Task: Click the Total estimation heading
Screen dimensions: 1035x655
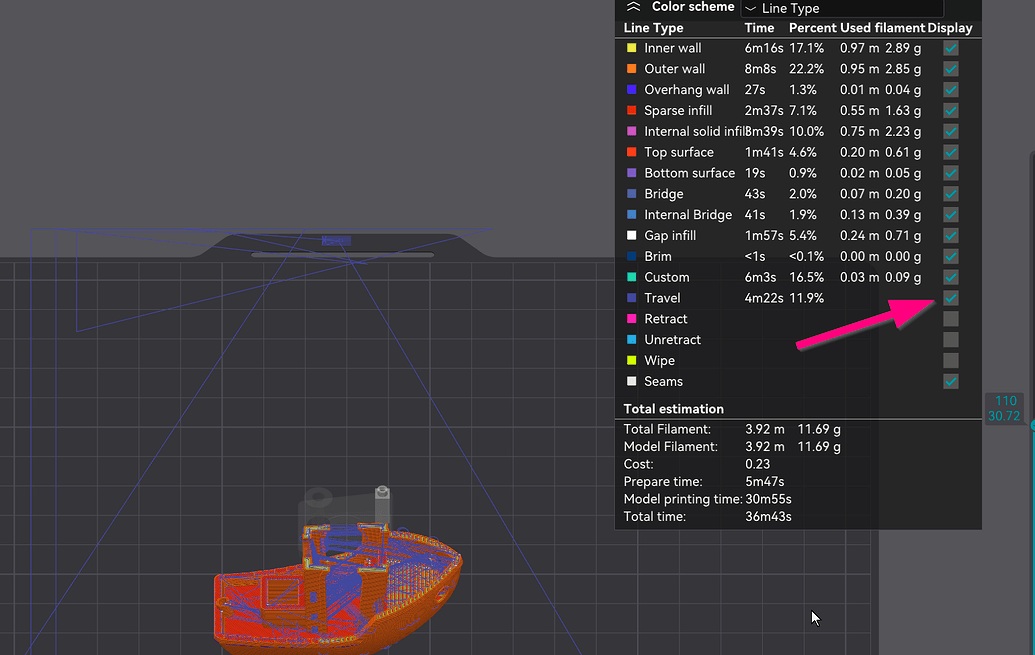Action: click(x=673, y=409)
